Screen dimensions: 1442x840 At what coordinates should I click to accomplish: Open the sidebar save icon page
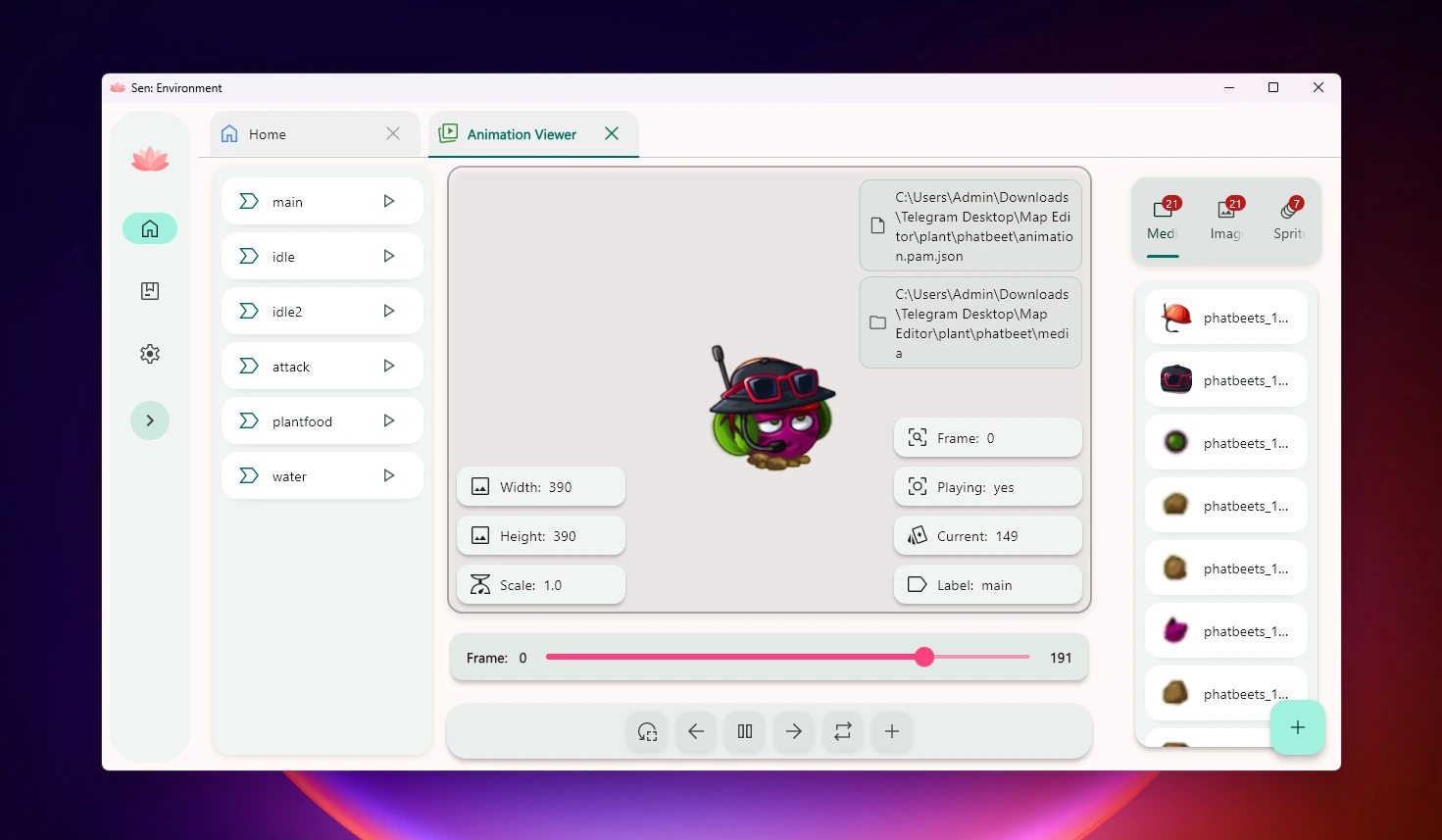[150, 291]
